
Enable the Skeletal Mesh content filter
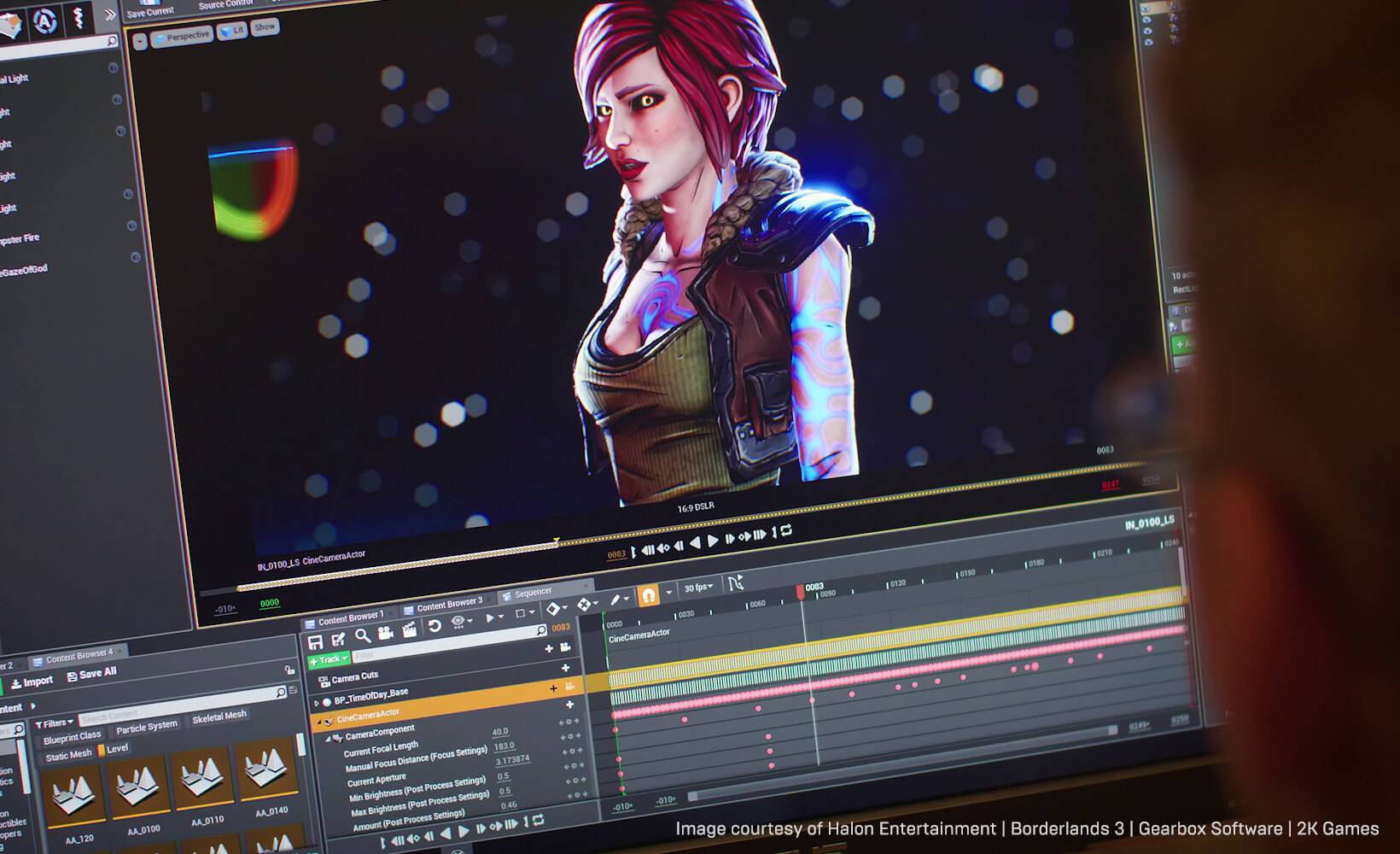(x=219, y=717)
